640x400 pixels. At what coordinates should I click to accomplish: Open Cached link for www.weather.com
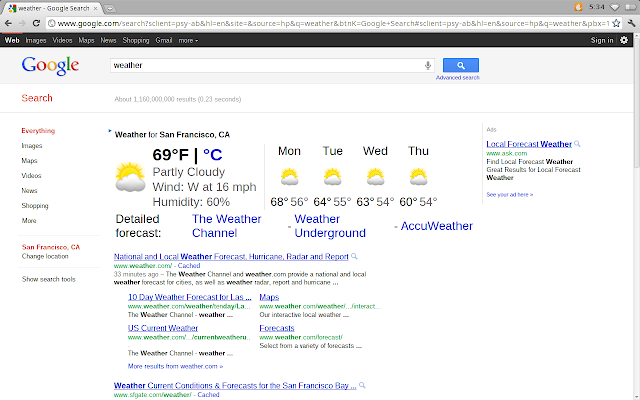(x=189, y=266)
